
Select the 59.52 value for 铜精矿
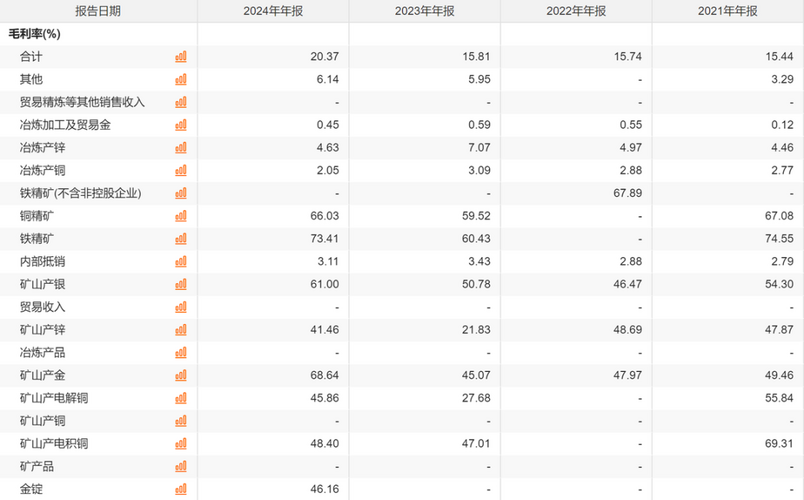(476, 216)
